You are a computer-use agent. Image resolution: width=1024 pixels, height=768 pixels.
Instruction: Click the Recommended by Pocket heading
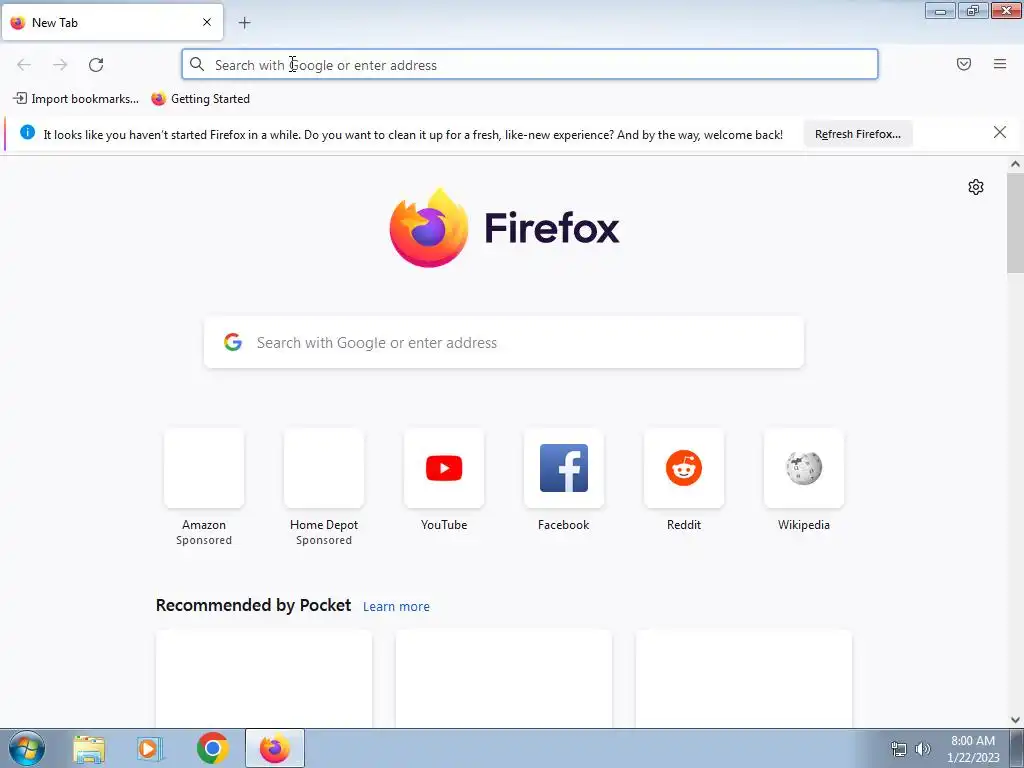(253, 605)
